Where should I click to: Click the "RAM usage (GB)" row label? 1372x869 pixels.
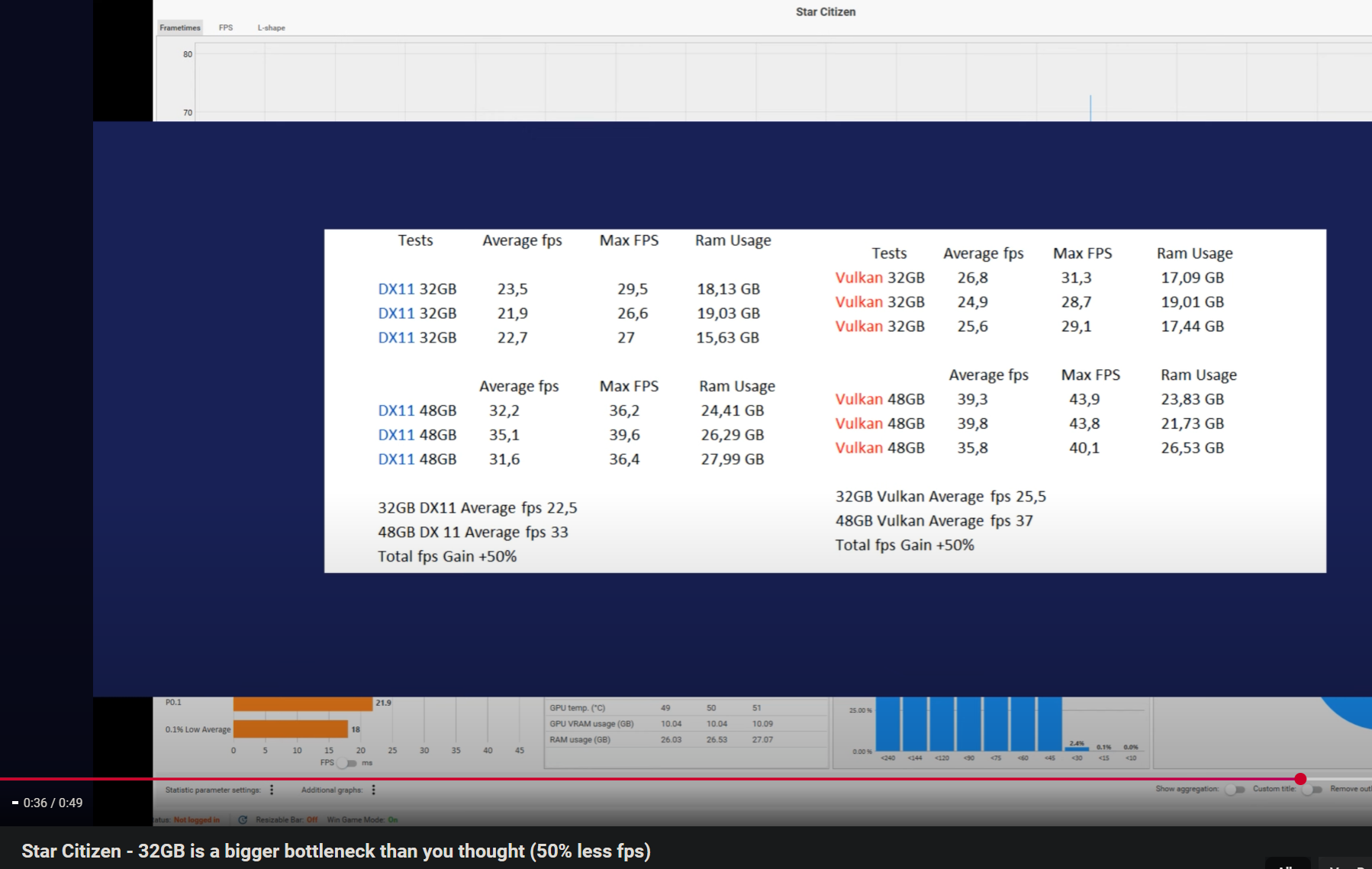pos(580,740)
